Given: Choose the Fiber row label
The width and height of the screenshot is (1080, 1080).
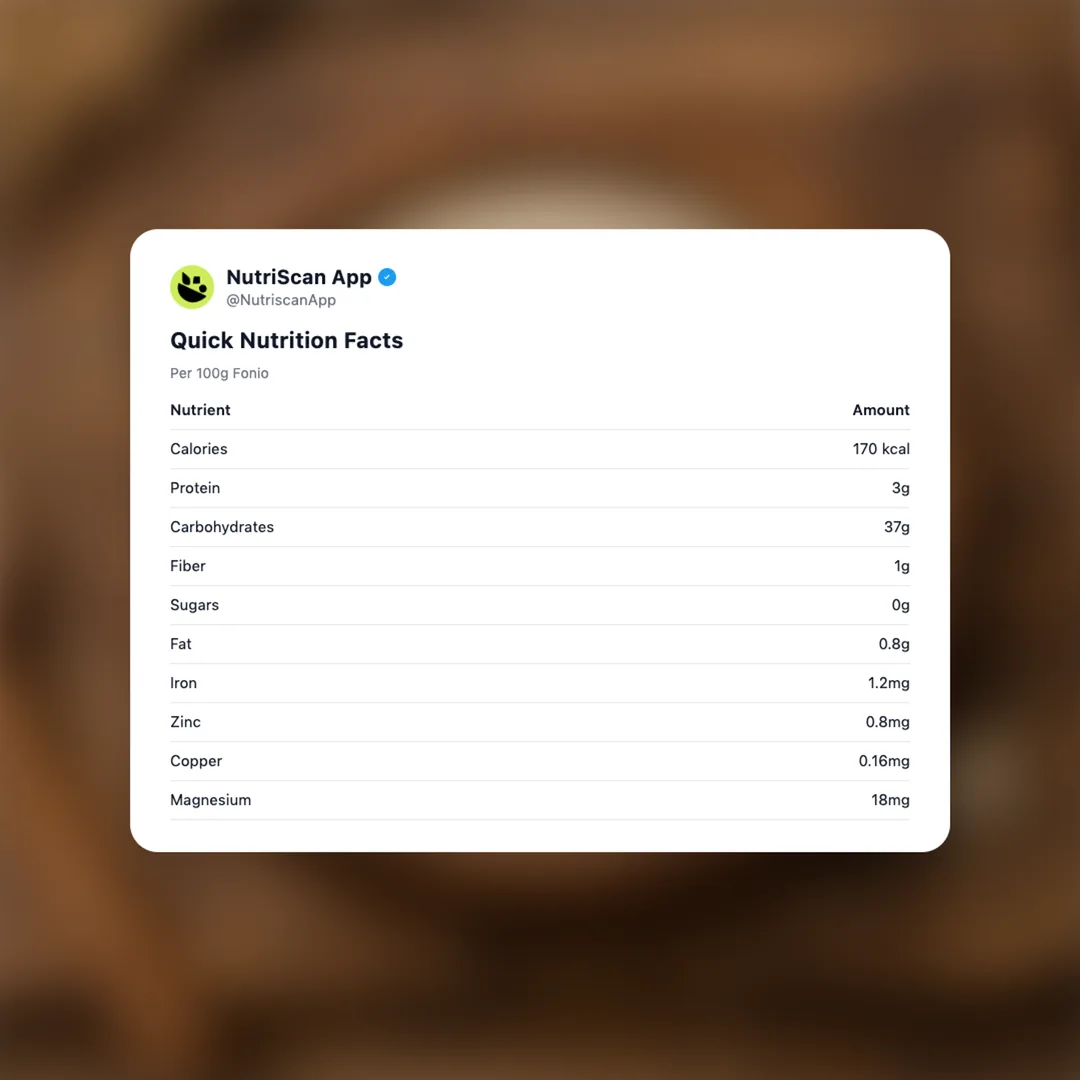Looking at the screenshot, I should pos(188,566).
